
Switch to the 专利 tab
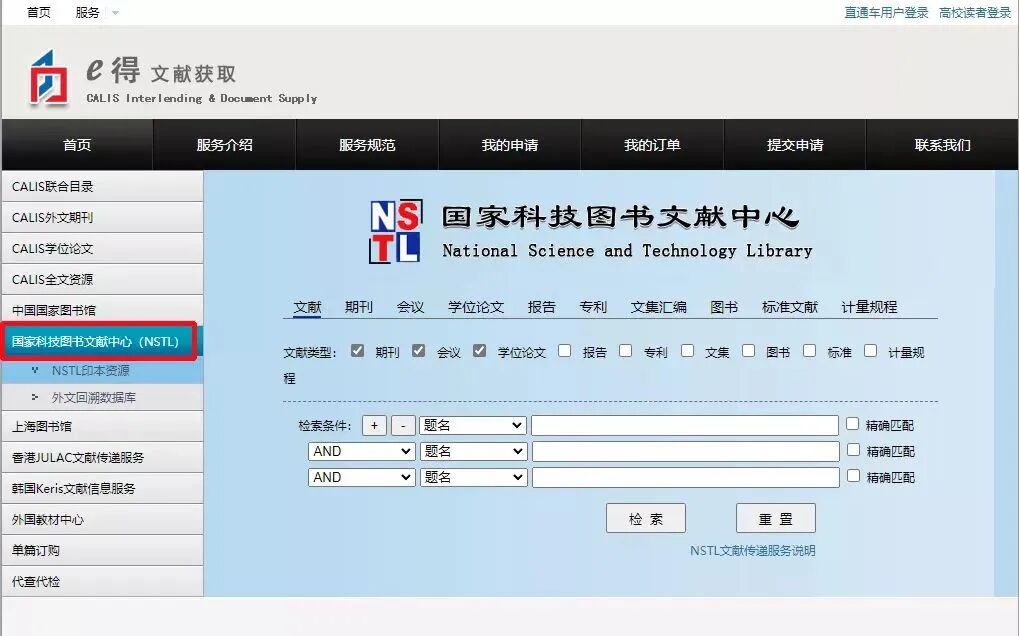click(x=593, y=307)
